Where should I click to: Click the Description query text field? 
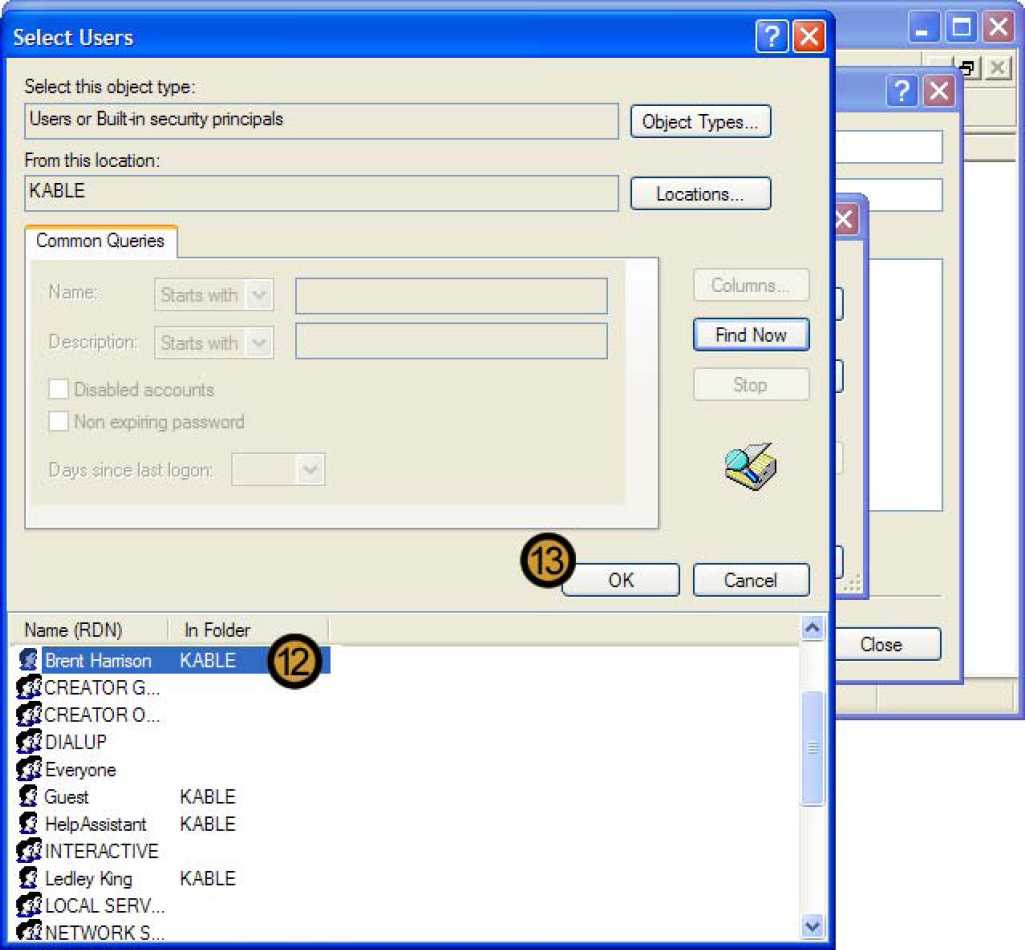[451, 341]
